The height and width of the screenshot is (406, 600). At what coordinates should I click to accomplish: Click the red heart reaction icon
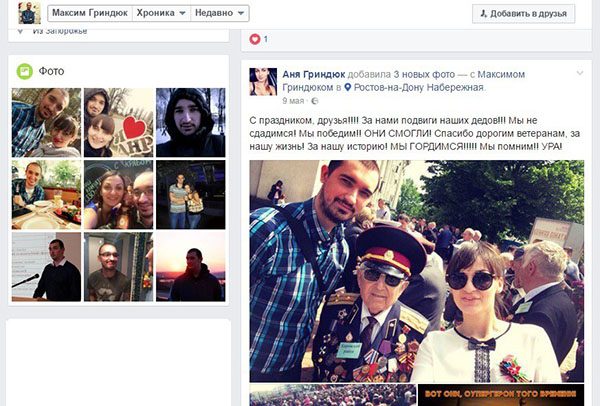(254, 39)
